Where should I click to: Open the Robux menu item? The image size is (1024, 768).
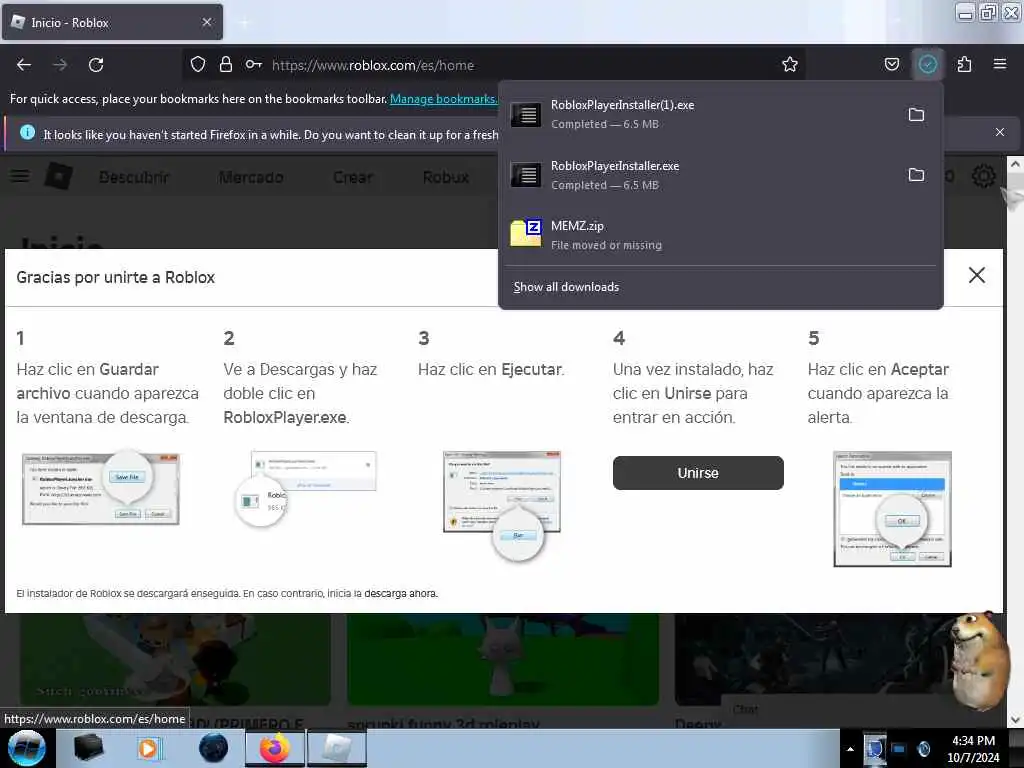[x=446, y=177]
